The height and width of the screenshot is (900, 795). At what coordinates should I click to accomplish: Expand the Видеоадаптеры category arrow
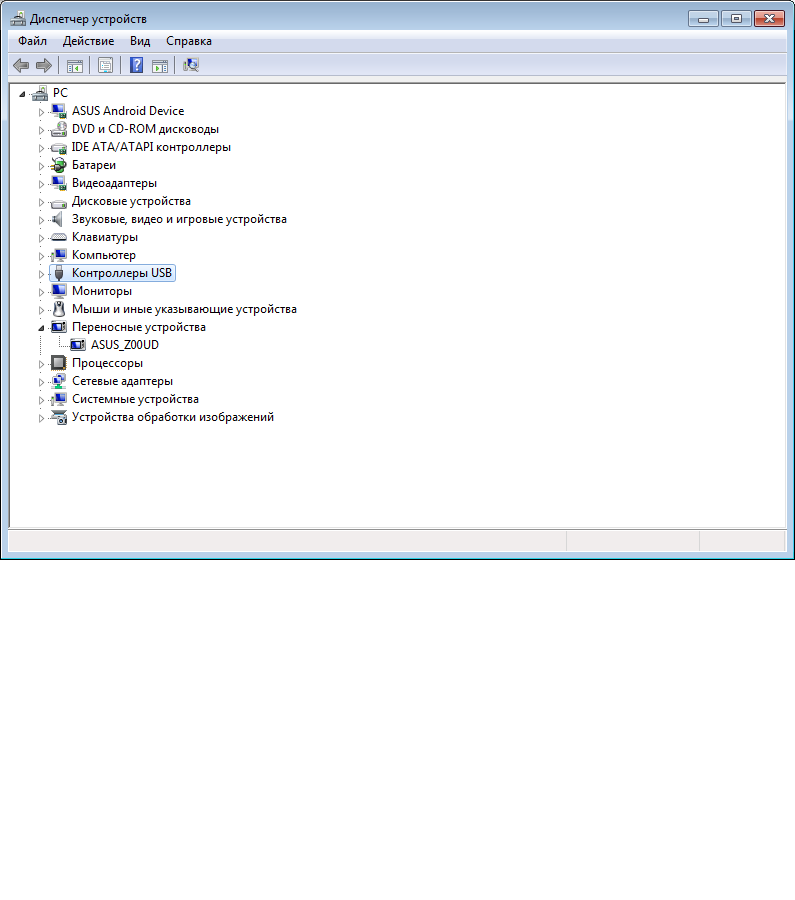pyautogui.click(x=42, y=183)
